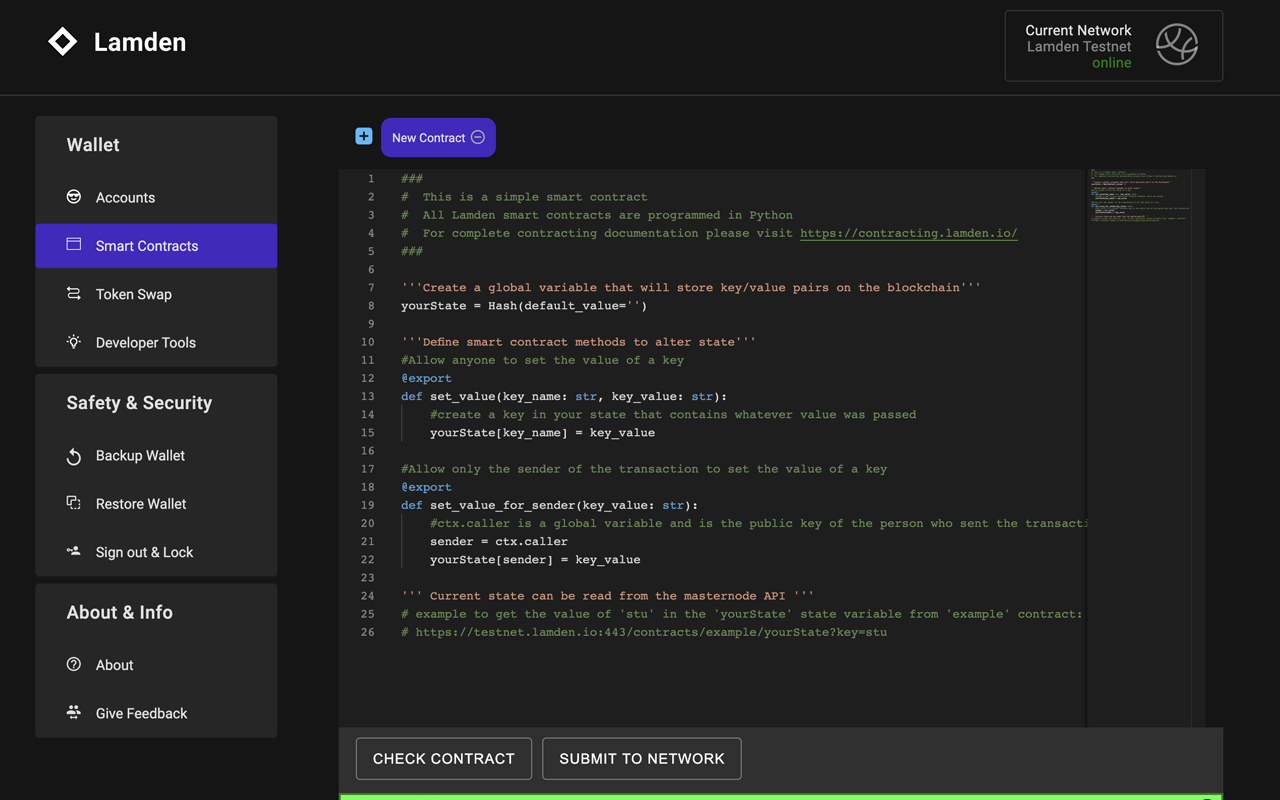Close the New Contract tab with minus icon
This screenshot has height=800, width=1280.
[477, 137]
